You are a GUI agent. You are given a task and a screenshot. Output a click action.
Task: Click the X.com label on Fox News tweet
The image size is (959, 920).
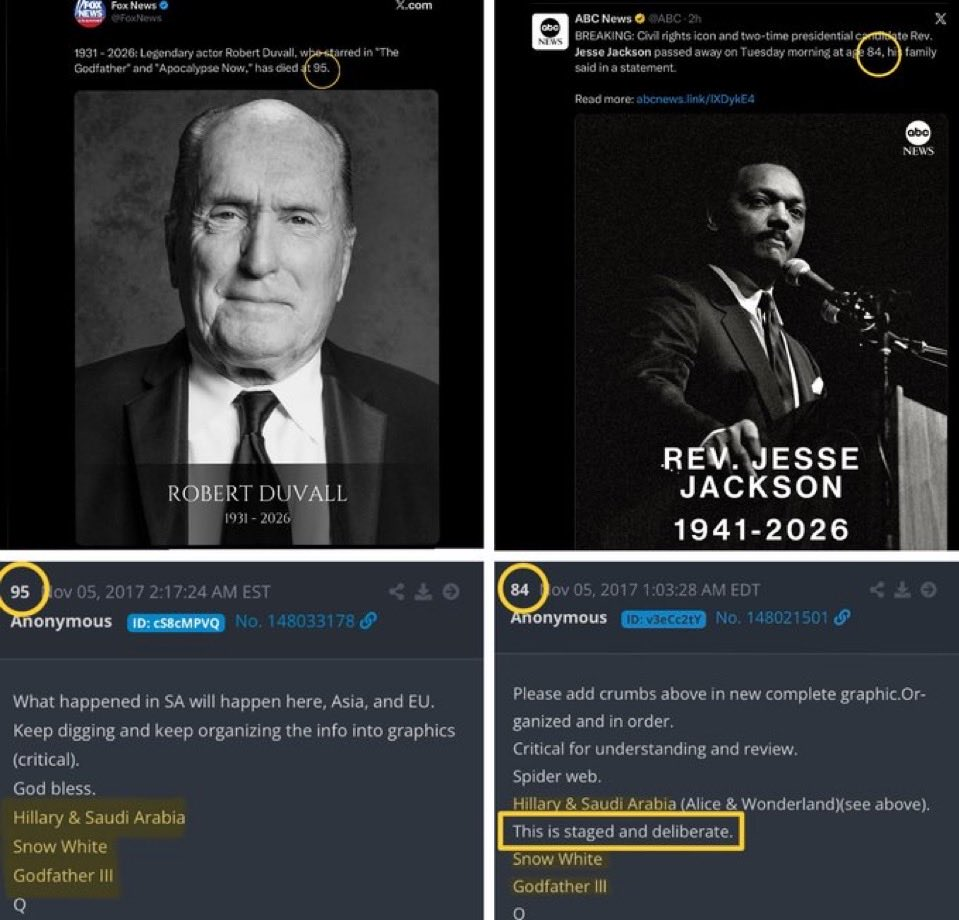pos(413,5)
